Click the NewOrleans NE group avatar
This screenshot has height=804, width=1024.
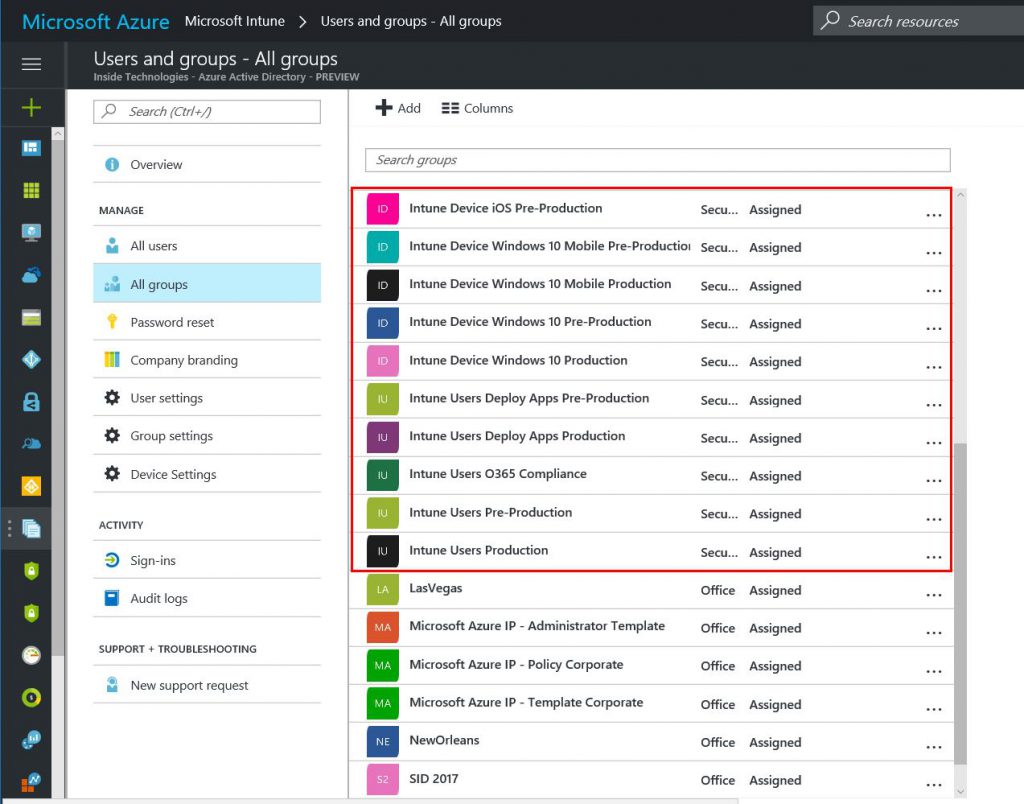click(383, 742)
